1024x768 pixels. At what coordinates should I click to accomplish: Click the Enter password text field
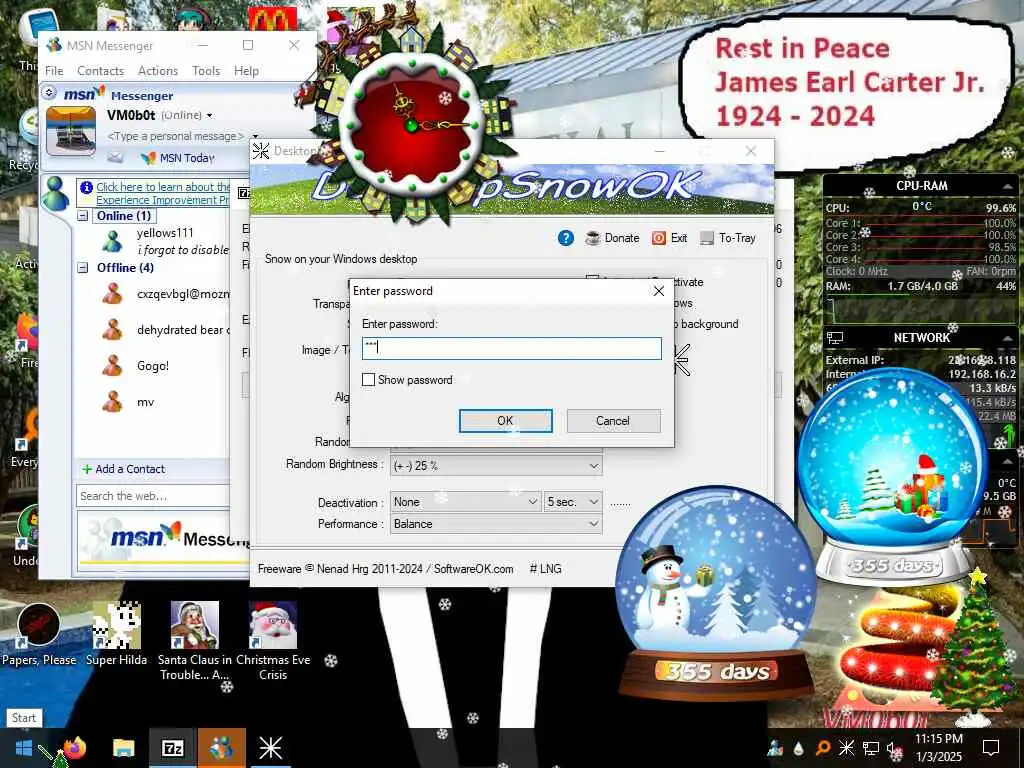pyautogui.click(x=511, y=348)
